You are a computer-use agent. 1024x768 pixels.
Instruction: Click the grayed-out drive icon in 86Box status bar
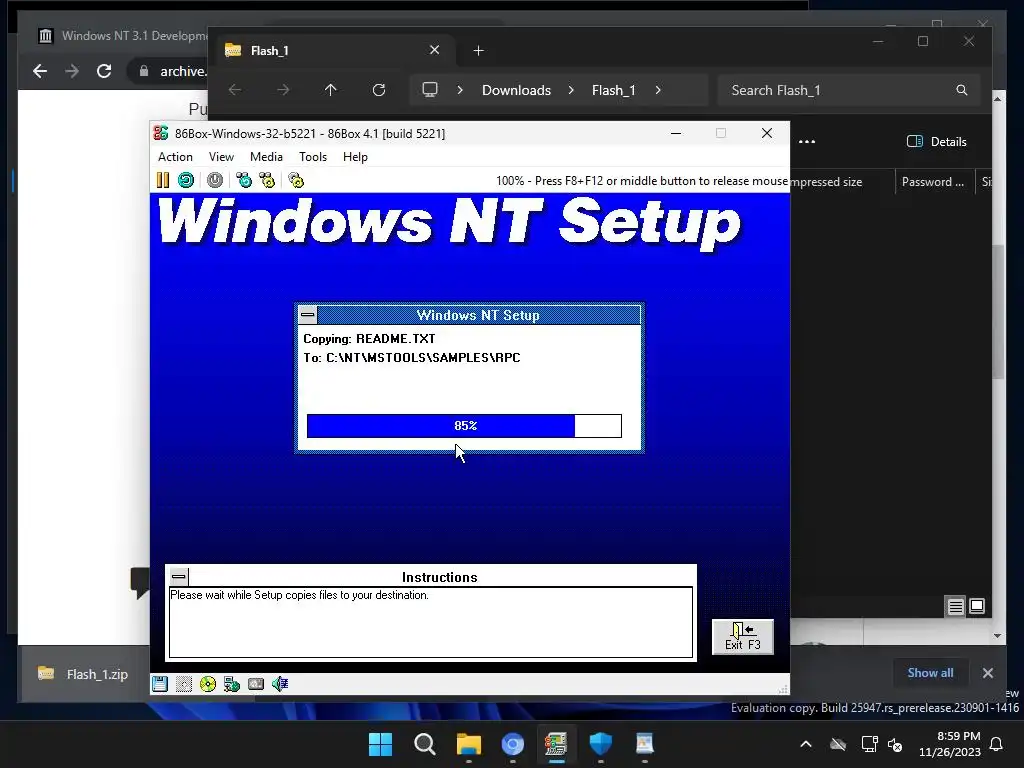pos(184,684)
